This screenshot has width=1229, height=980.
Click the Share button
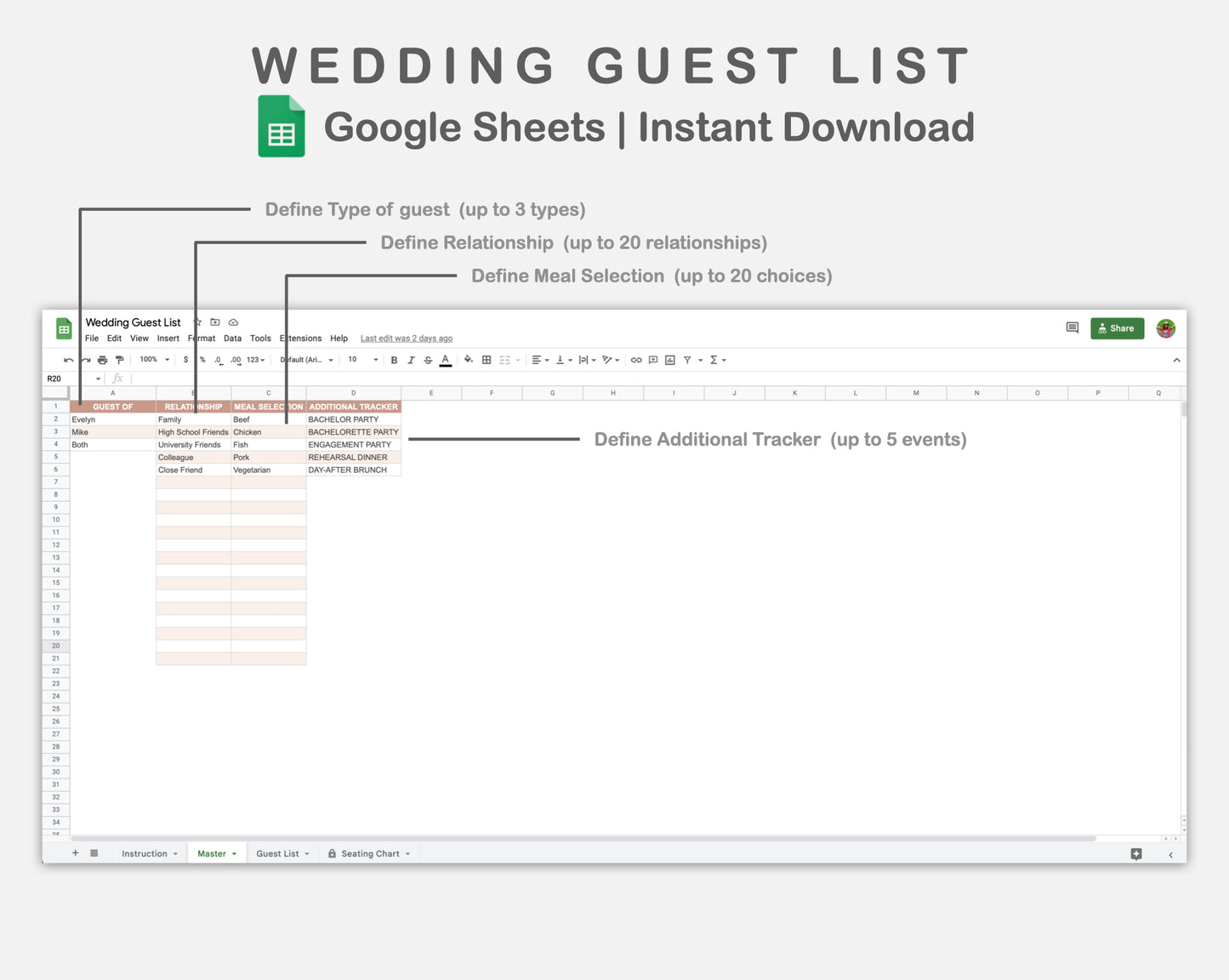[1117, 328]
